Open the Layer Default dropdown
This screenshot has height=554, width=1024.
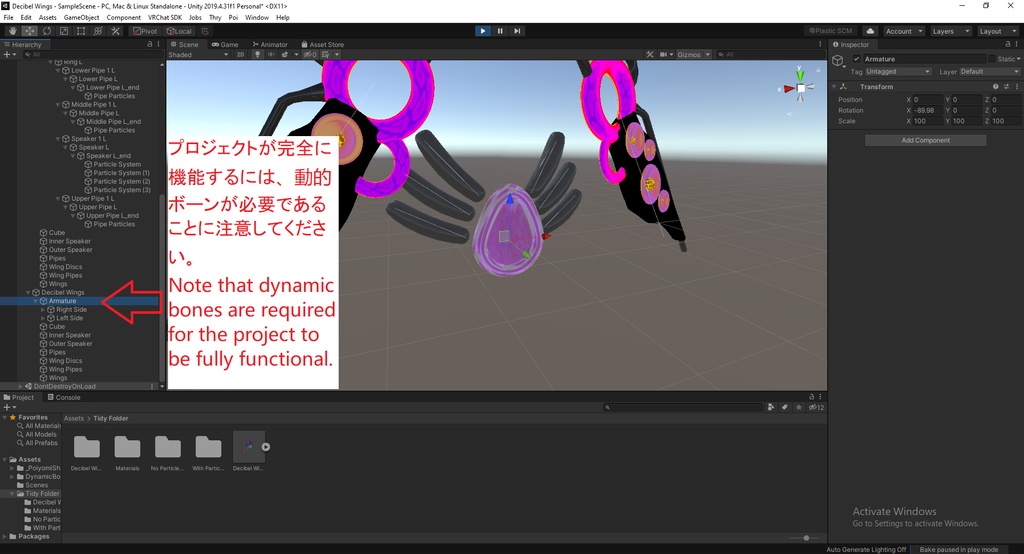[989, 71]
